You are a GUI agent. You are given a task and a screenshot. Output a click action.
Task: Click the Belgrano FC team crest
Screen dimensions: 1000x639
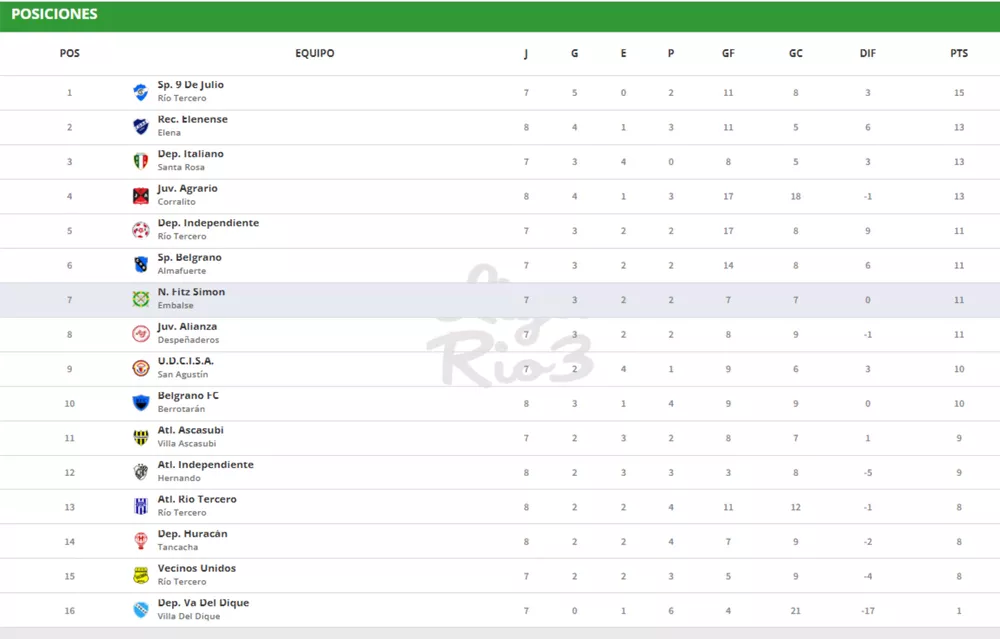[141, 403]
